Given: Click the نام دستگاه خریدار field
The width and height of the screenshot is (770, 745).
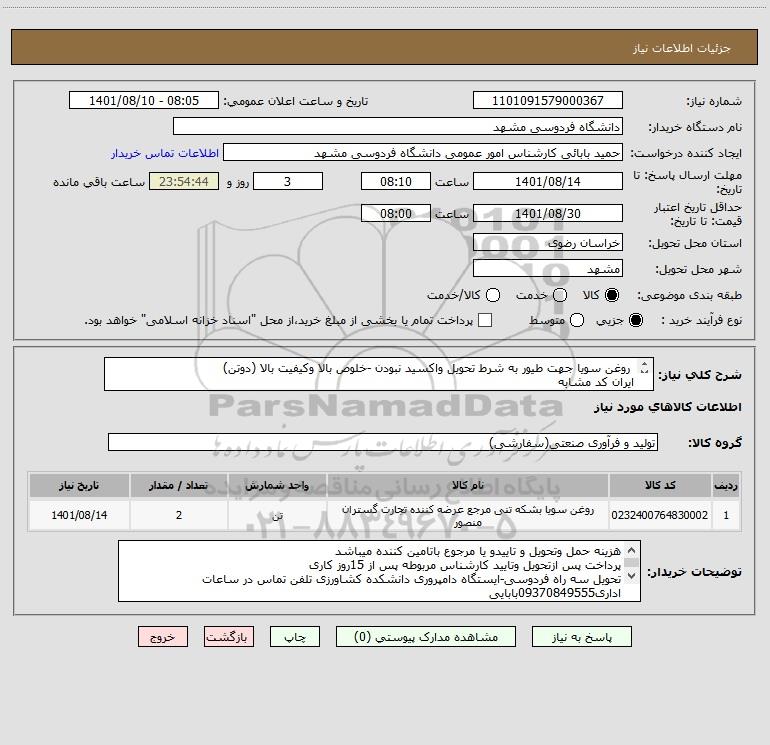Looking at the screenshot, I should coord(398,126).
